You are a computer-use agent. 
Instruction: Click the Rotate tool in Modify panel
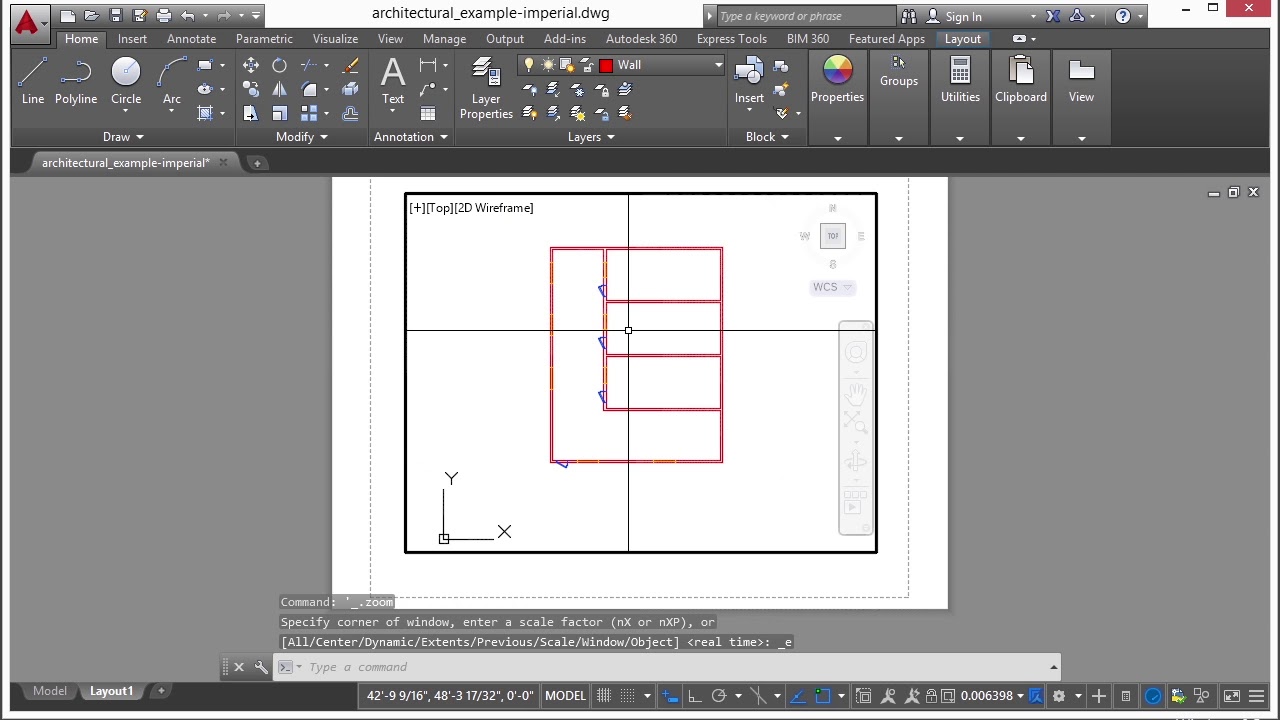(x=280, y=65)
